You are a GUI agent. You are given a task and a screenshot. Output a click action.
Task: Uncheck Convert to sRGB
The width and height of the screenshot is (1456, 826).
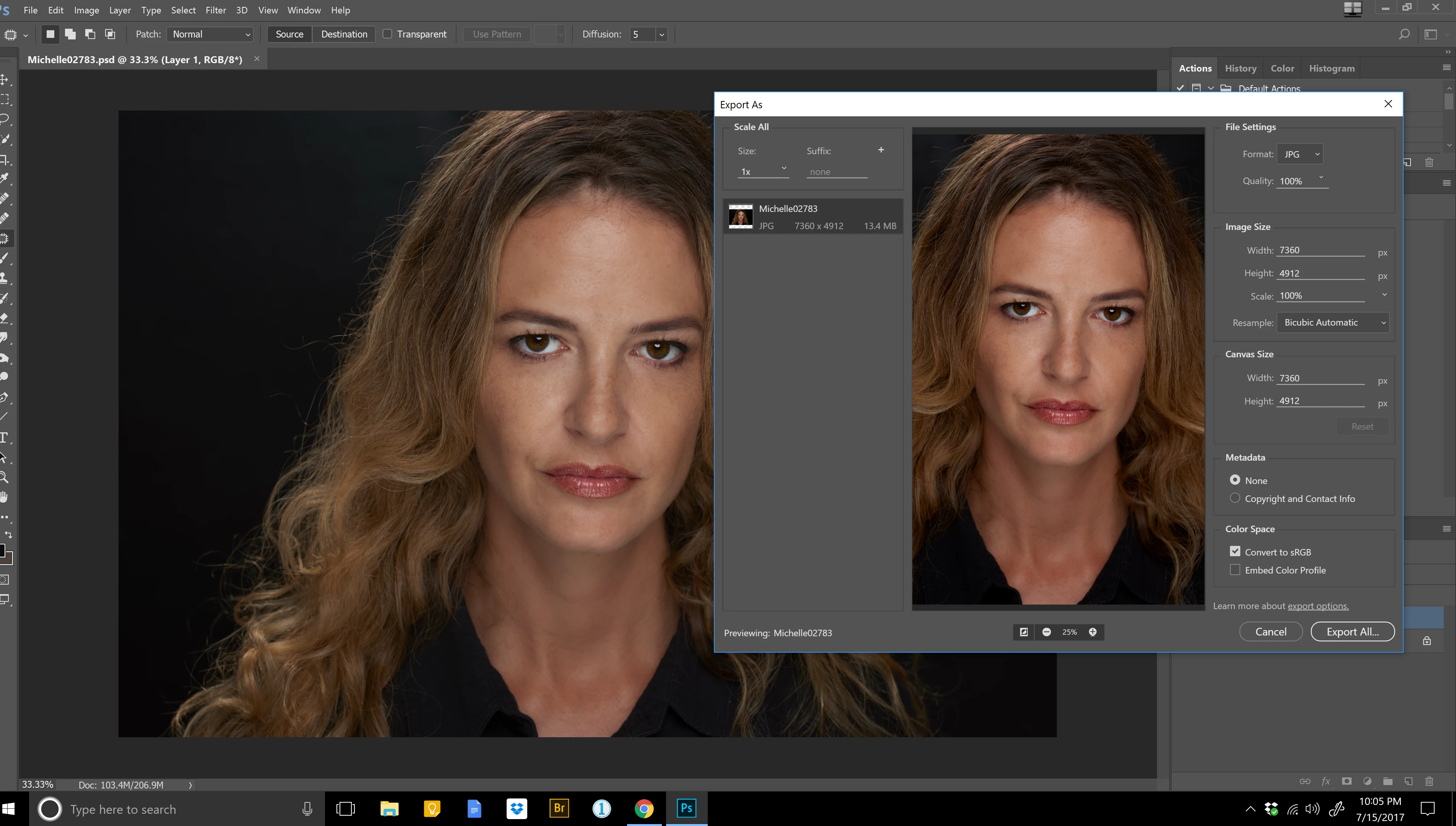pos(1235,551)
